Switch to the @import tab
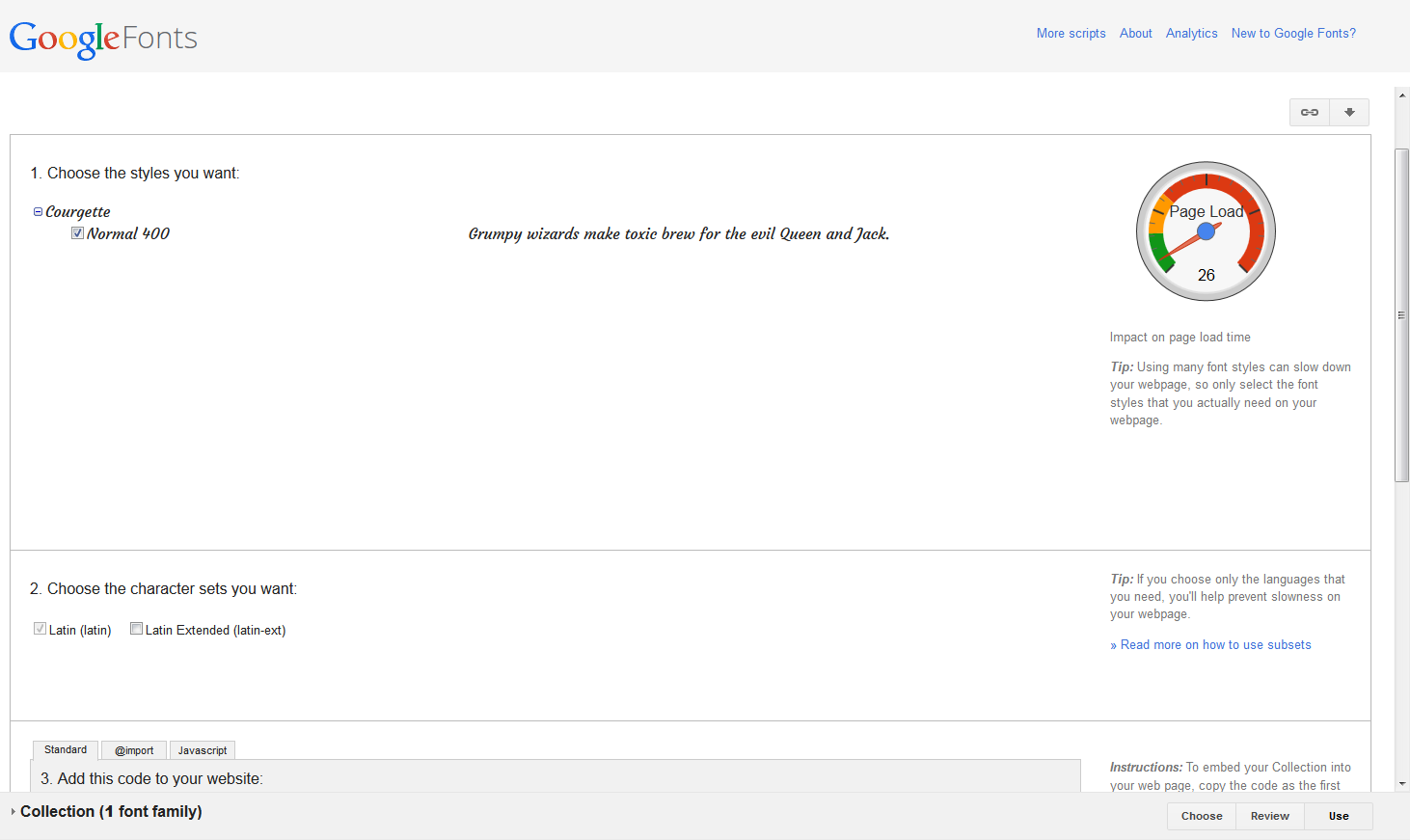 click(x=134, y=750)
